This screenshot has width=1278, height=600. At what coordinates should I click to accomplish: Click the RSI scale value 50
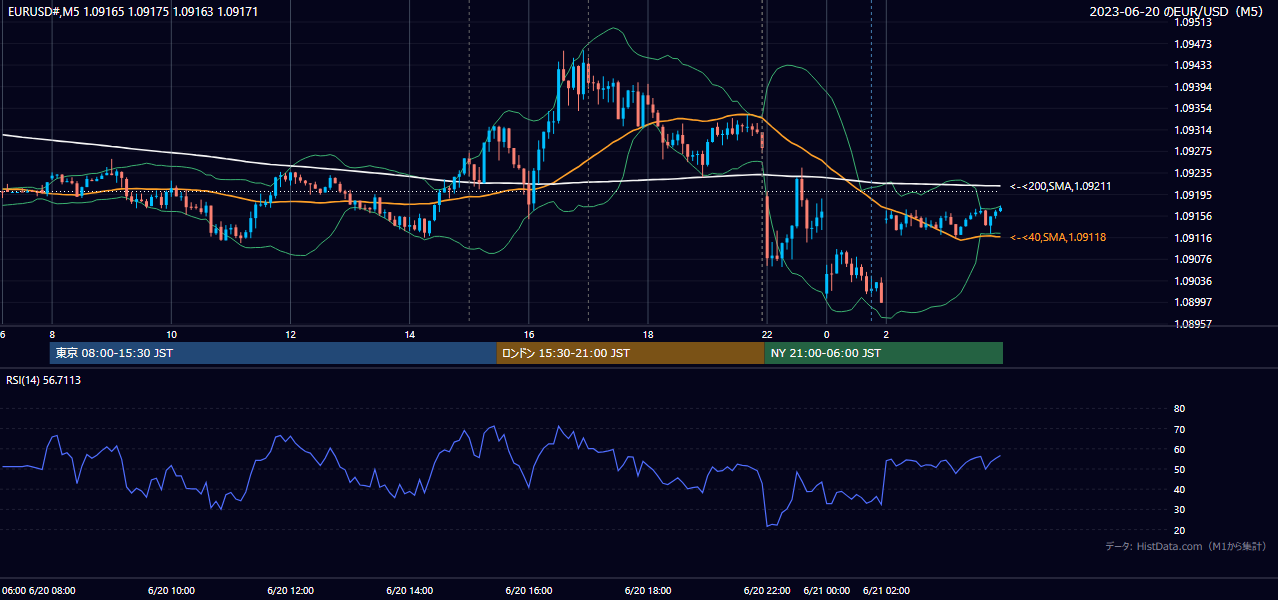(1179, 469)
